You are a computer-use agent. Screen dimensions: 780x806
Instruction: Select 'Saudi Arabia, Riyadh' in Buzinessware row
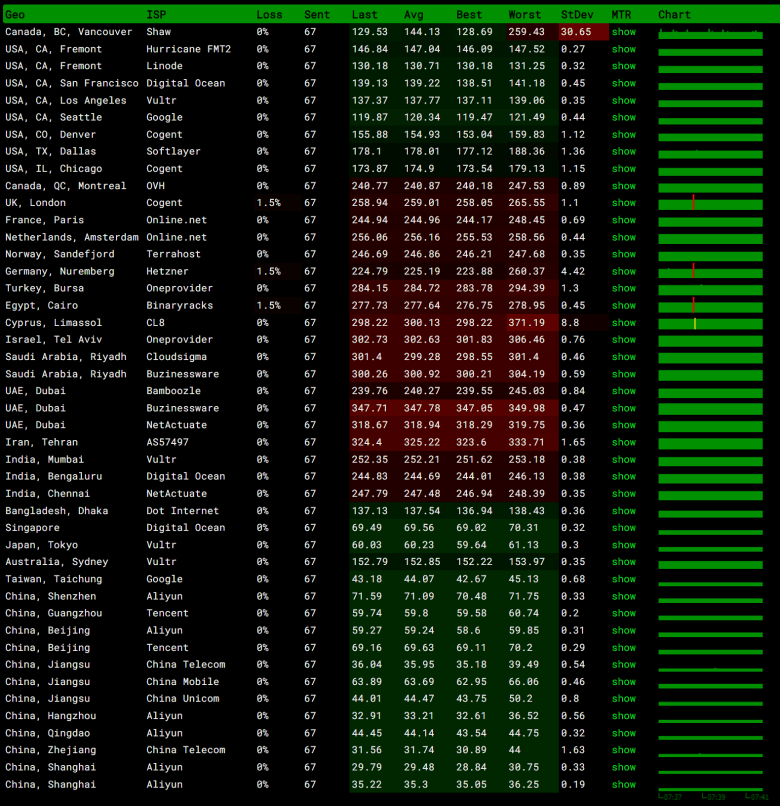pyautogui.click(x=66, y=374)
